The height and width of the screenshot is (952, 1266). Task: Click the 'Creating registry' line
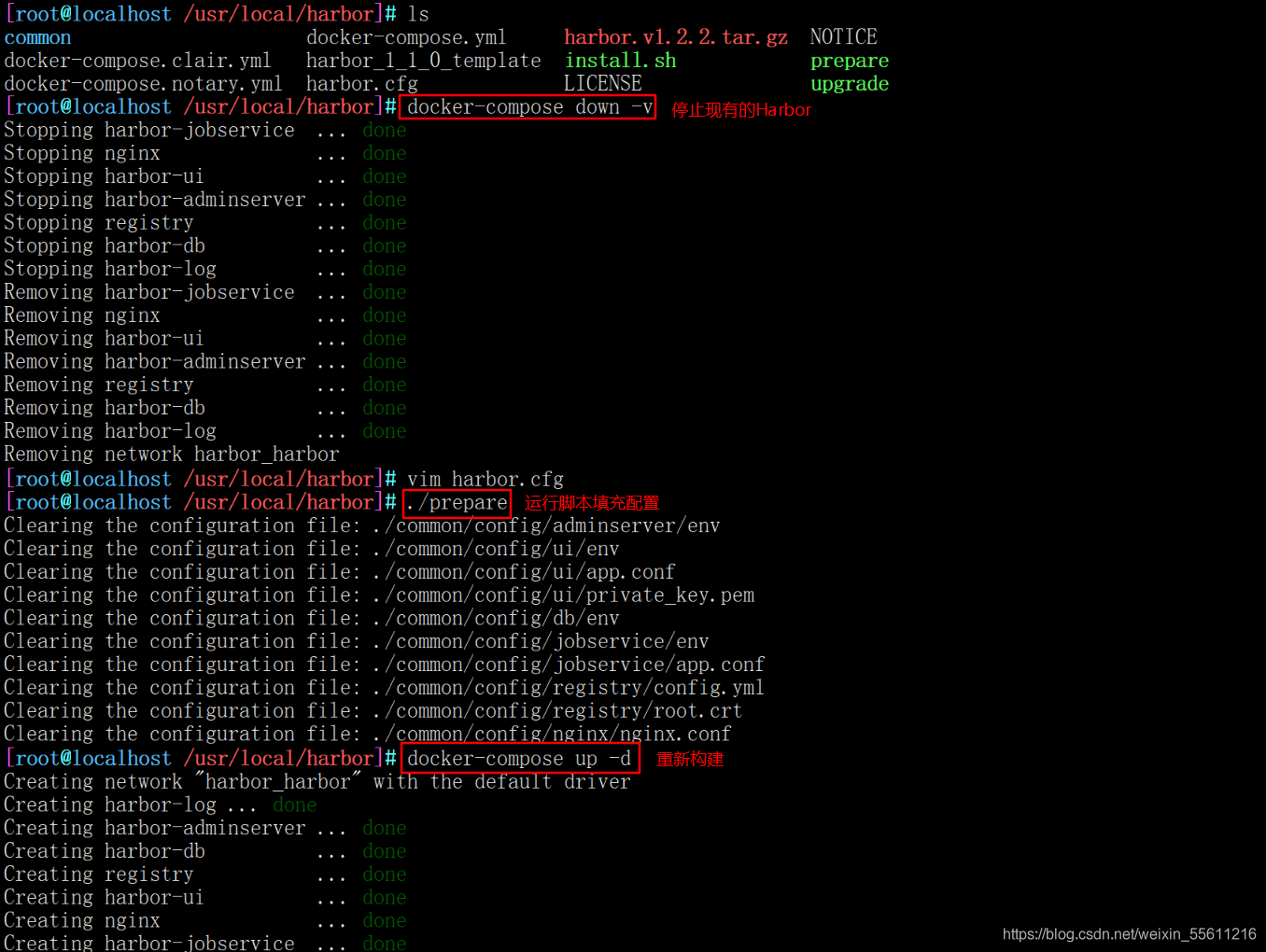tap(205, 875)
